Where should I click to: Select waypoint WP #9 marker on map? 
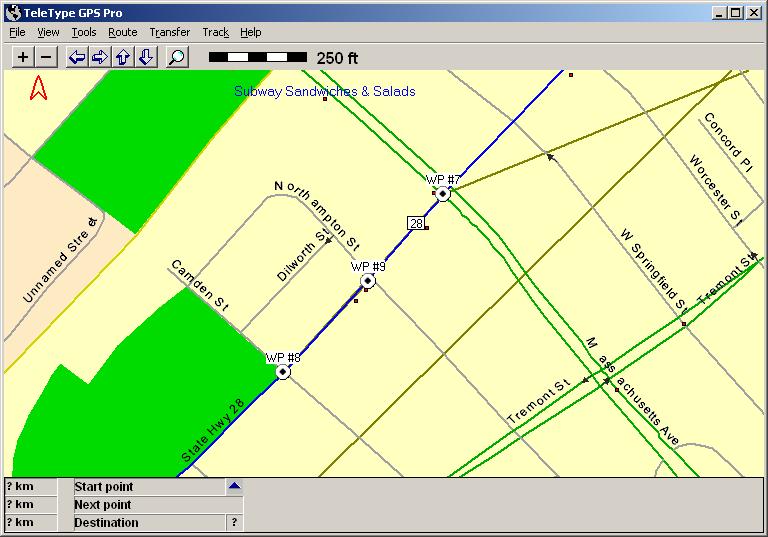pyautogui.click(x=368, y=281)
